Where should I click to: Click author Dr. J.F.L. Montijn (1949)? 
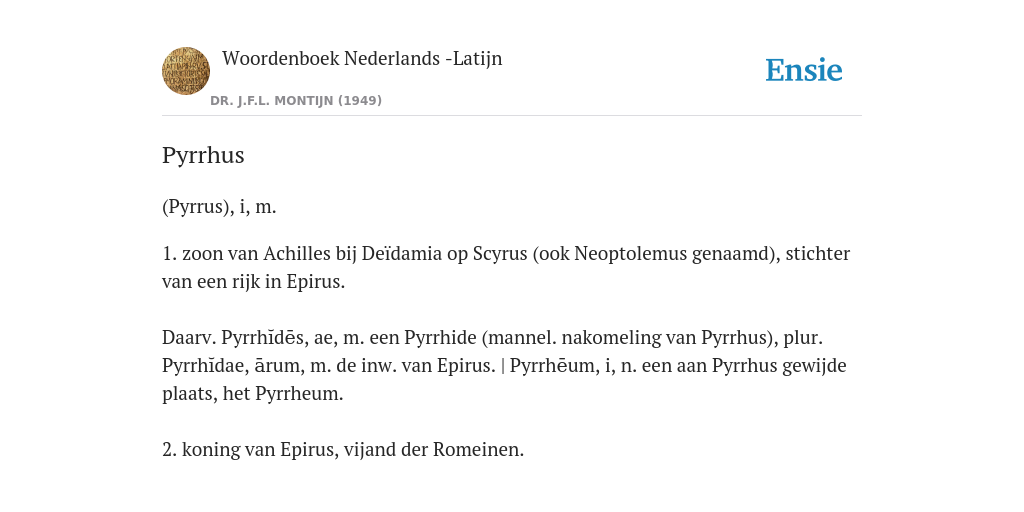pyautogui.click(x=296, y=101)
